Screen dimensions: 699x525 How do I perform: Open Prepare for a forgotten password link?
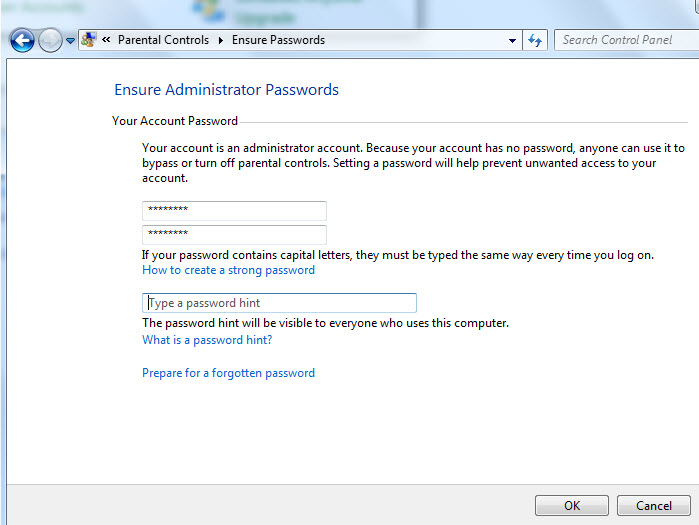(x=228, y=373)
